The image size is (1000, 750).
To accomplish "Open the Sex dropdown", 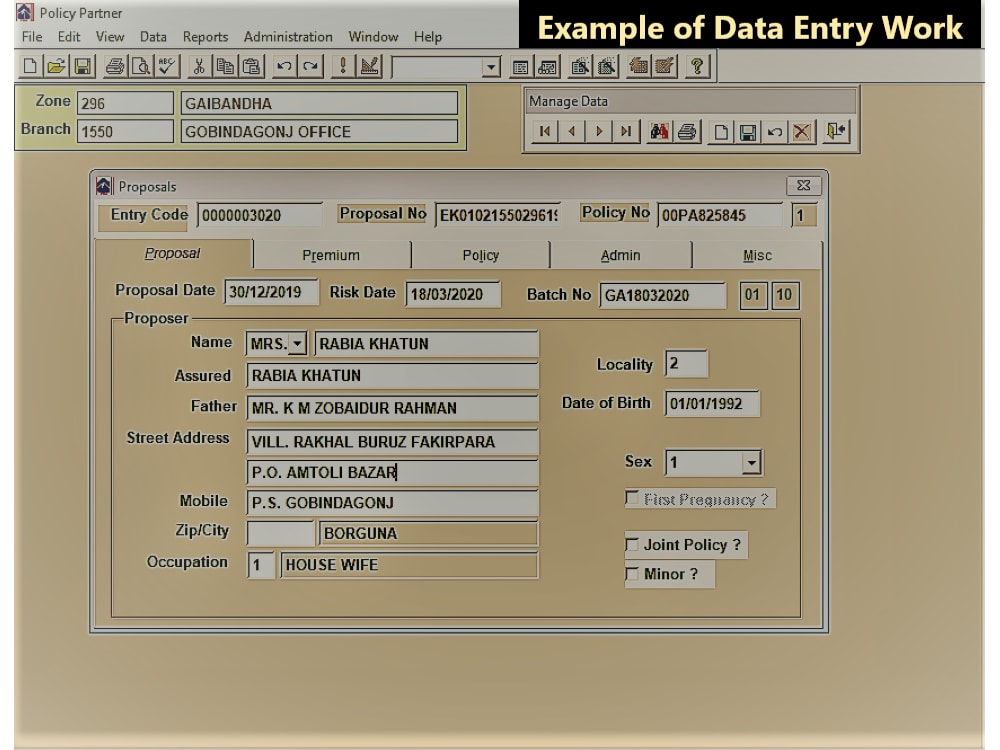I will (752, 462).
